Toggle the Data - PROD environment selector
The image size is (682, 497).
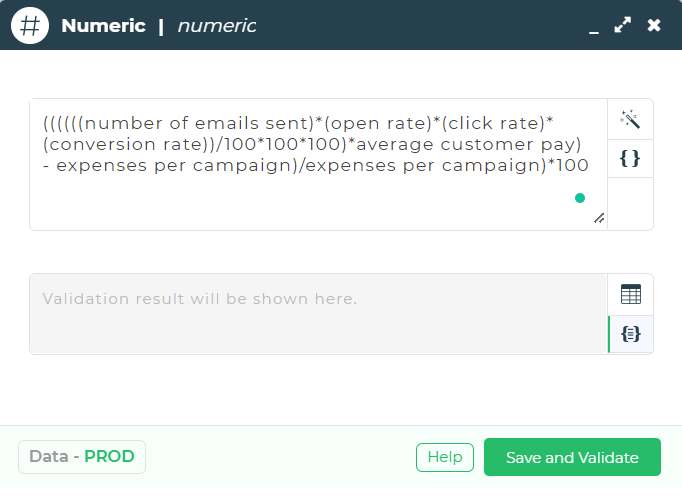(x=82, y=457)
